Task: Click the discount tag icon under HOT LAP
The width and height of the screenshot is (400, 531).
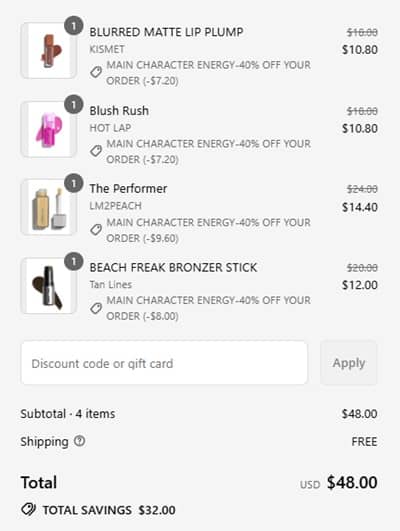Action: [96, 151]
